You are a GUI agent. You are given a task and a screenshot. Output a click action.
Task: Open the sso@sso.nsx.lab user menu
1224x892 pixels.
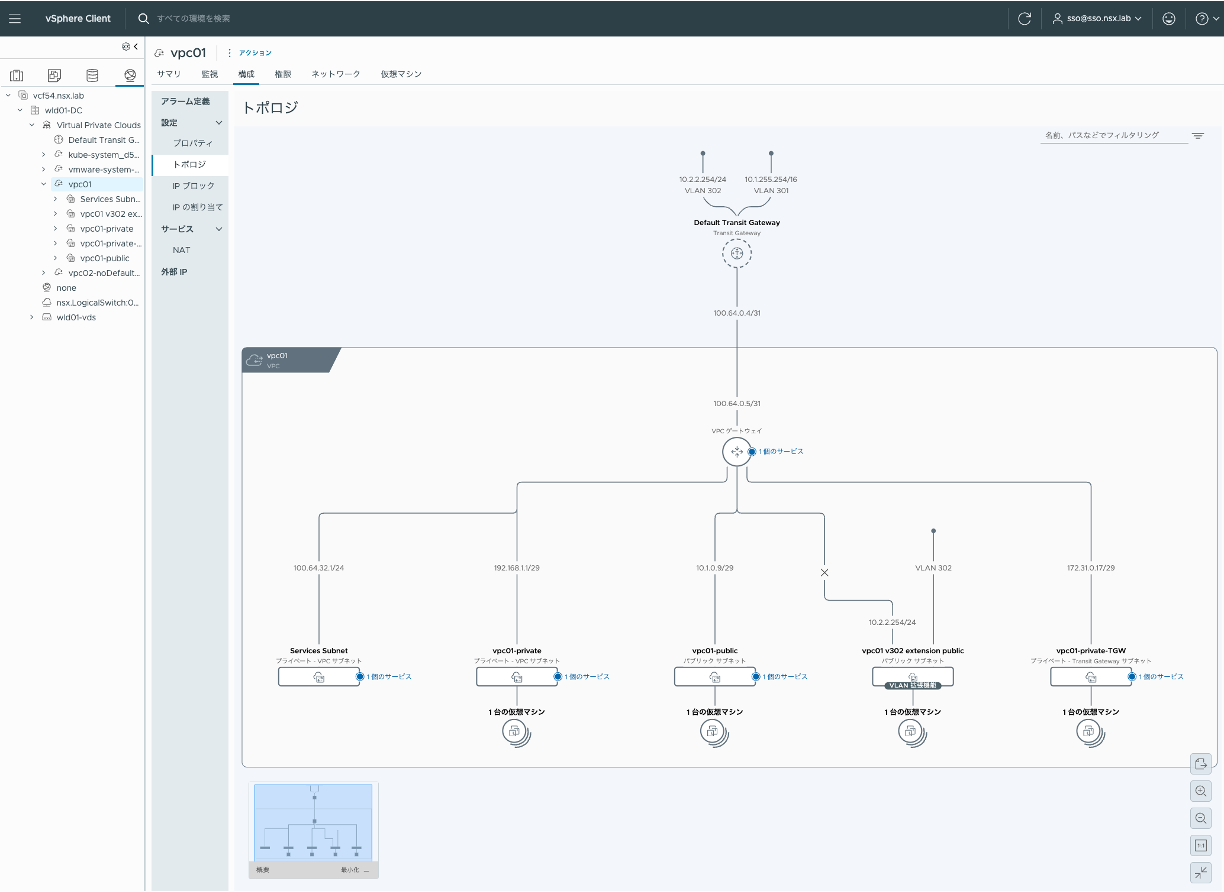tap(1097, 18)
